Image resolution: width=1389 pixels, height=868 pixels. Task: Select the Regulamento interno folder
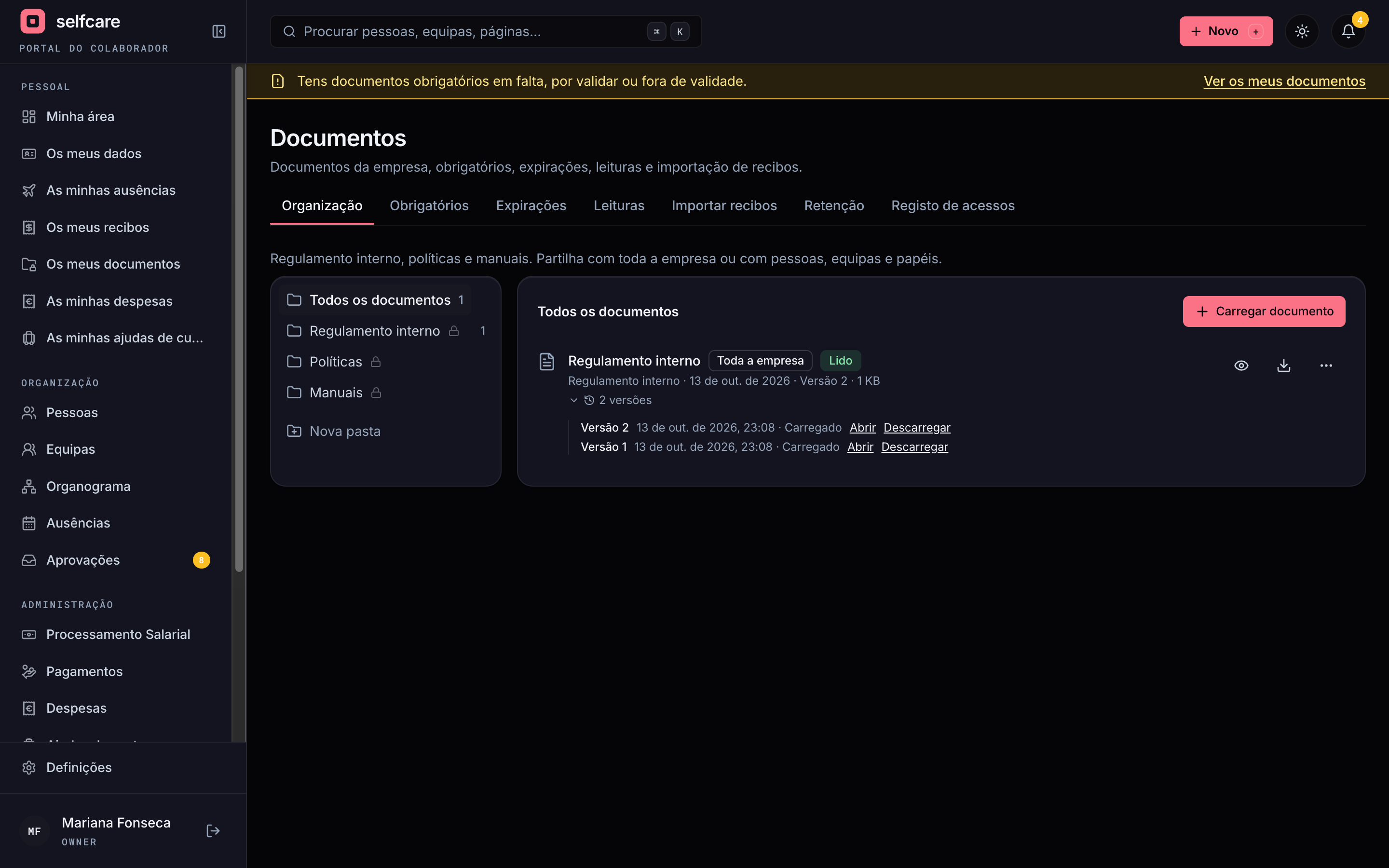(x=386, y=331)
